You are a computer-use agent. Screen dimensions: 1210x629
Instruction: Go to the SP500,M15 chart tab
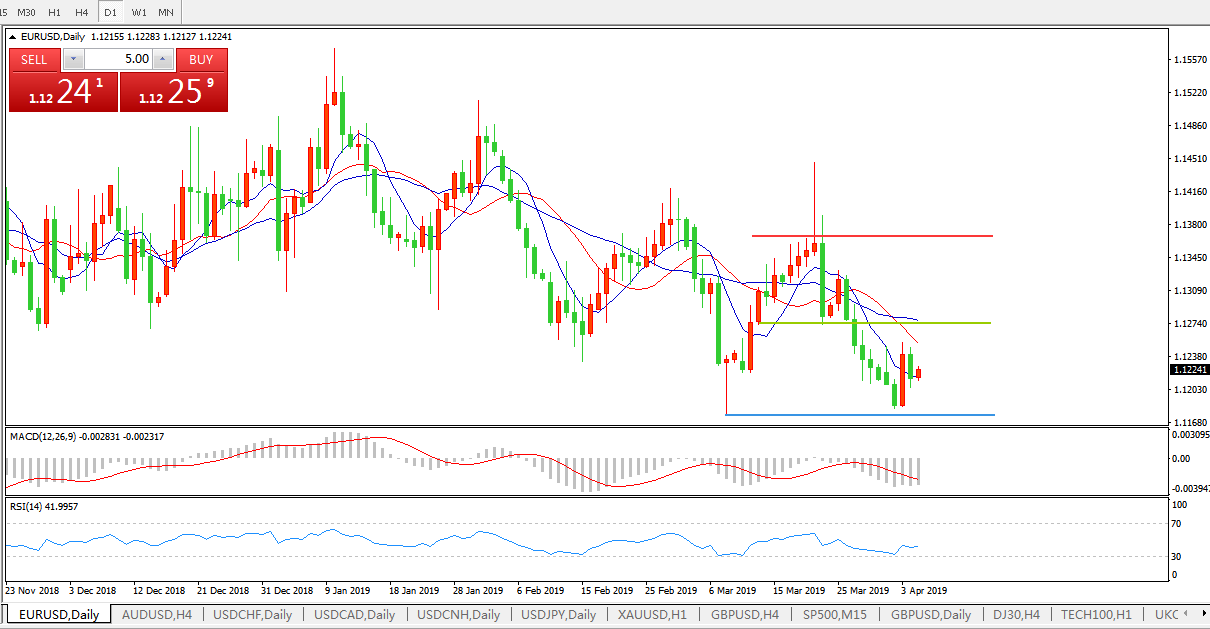[x=835, y=615]
